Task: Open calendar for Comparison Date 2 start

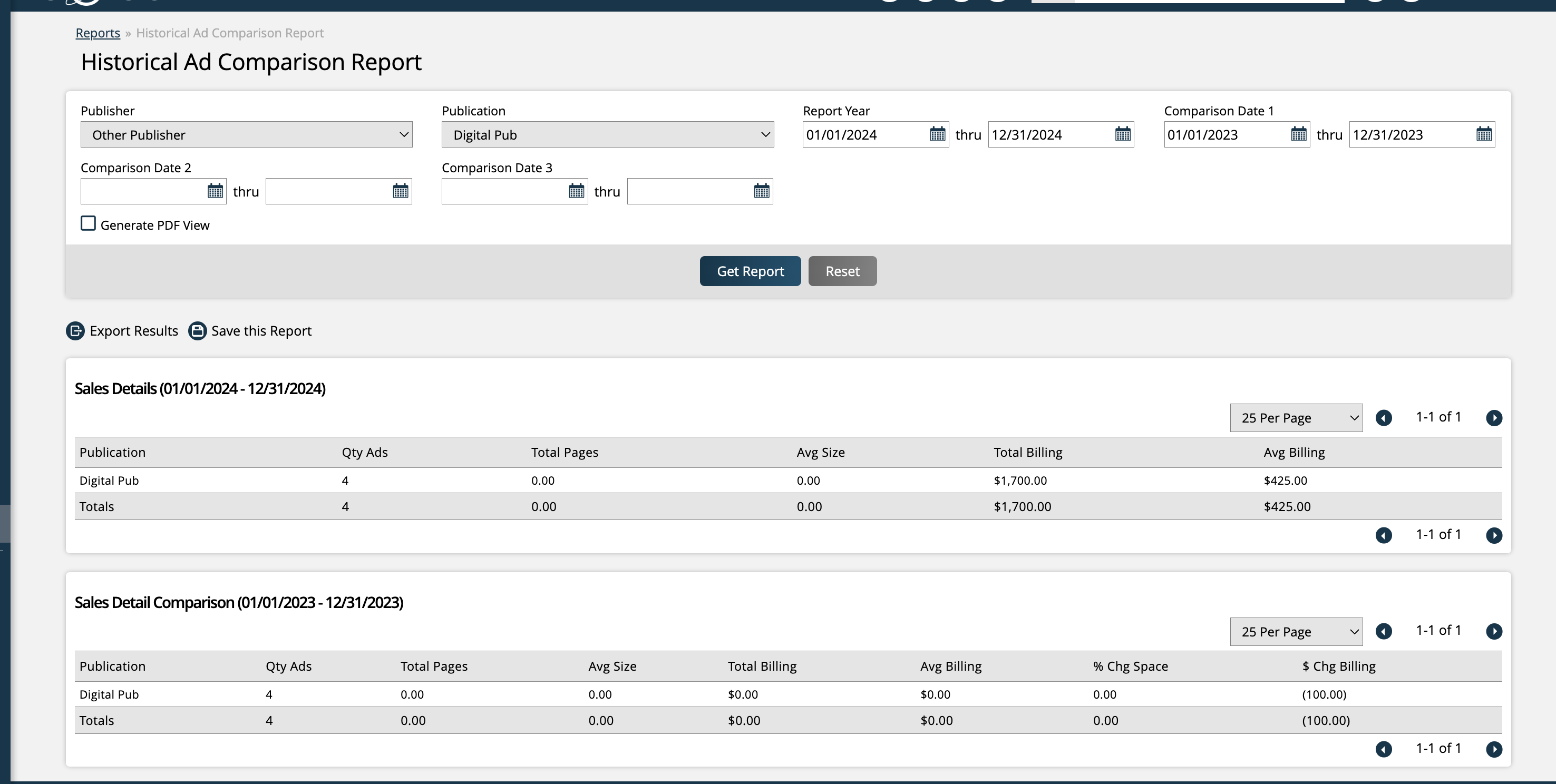Action: pyautogui.click(x=215, y=191)
